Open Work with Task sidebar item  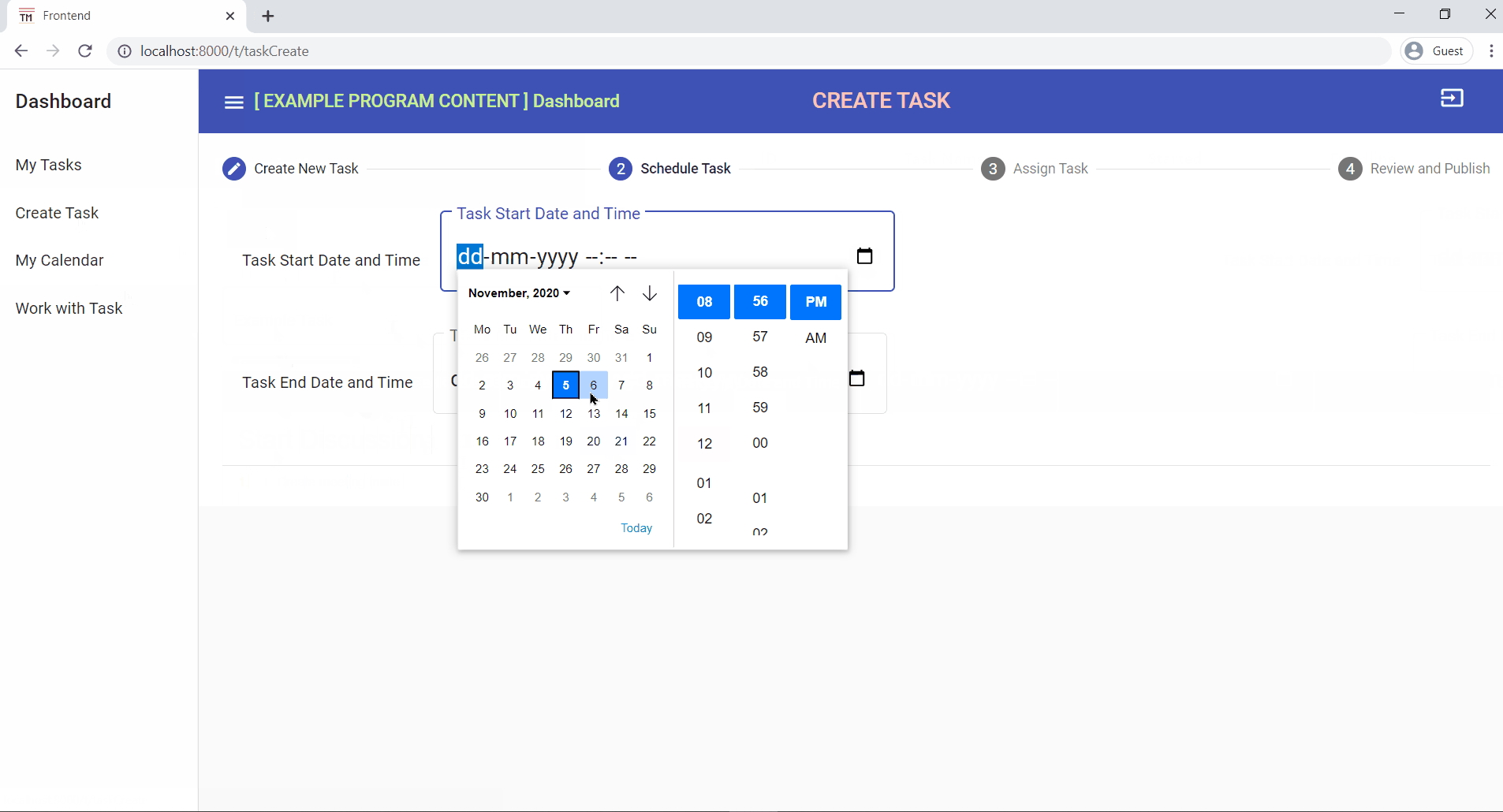click(69, 309)
